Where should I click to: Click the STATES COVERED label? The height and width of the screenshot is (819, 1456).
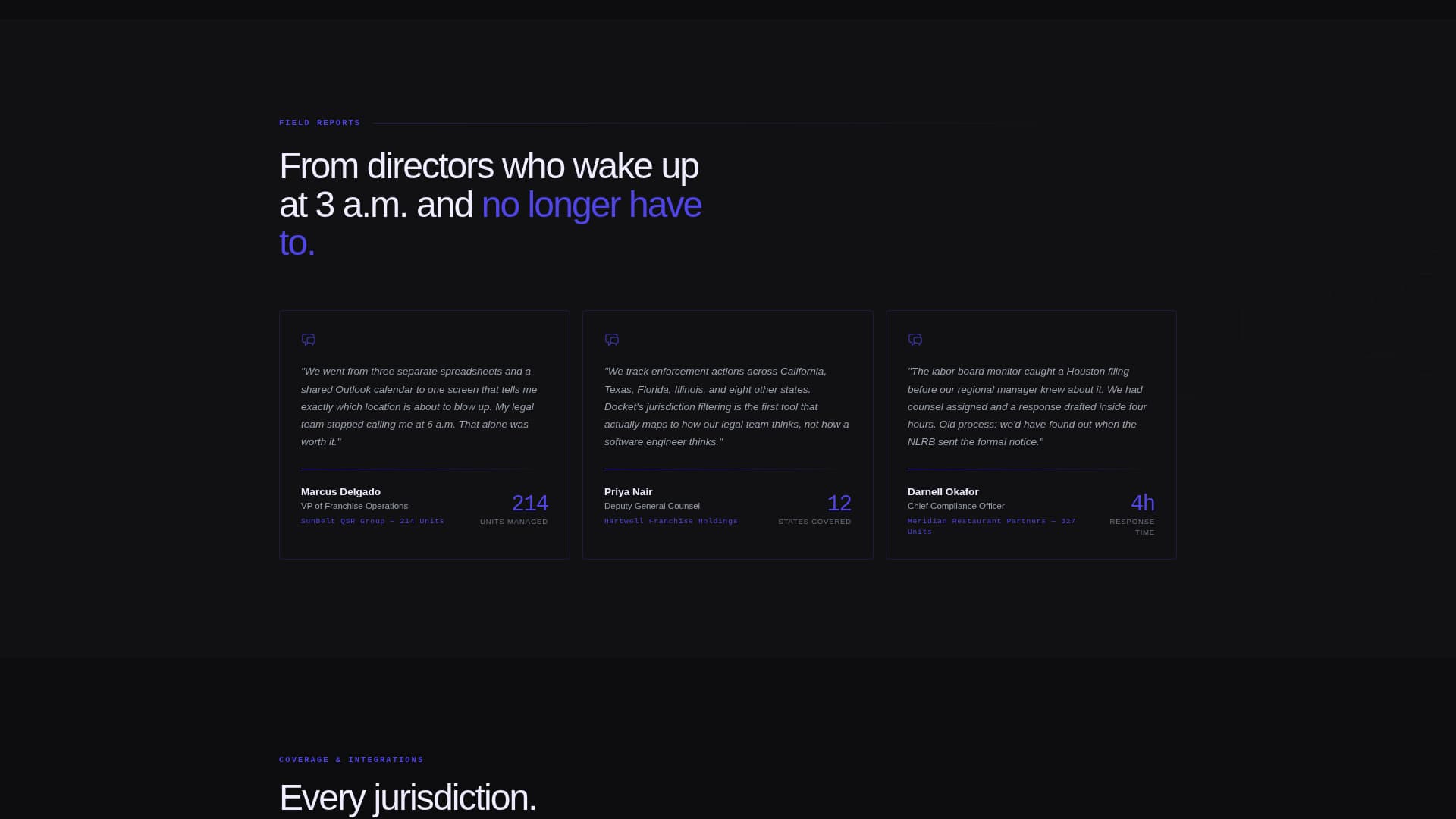(x=814, y=522)
